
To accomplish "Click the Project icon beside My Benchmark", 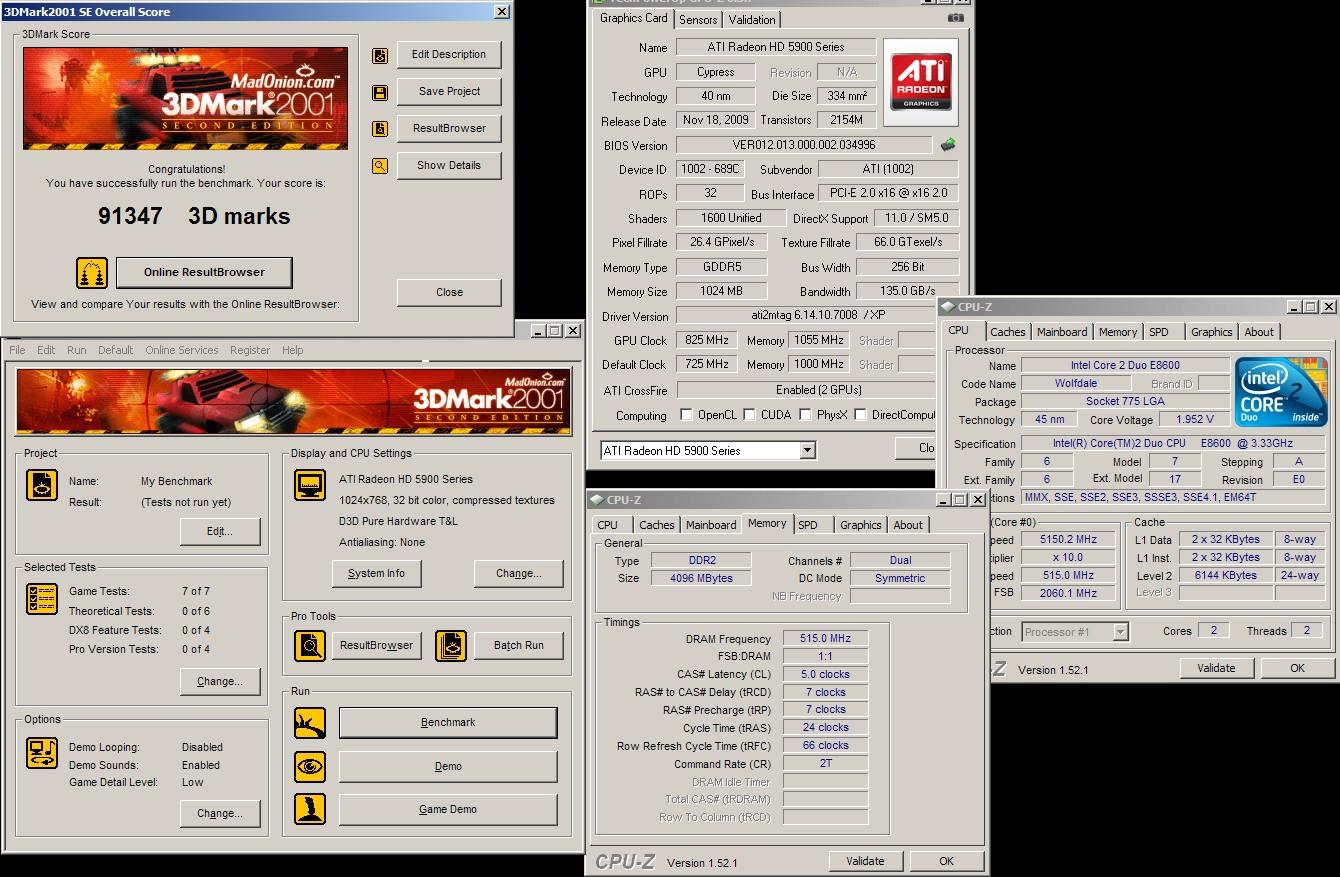I will (x=42, y=485).
